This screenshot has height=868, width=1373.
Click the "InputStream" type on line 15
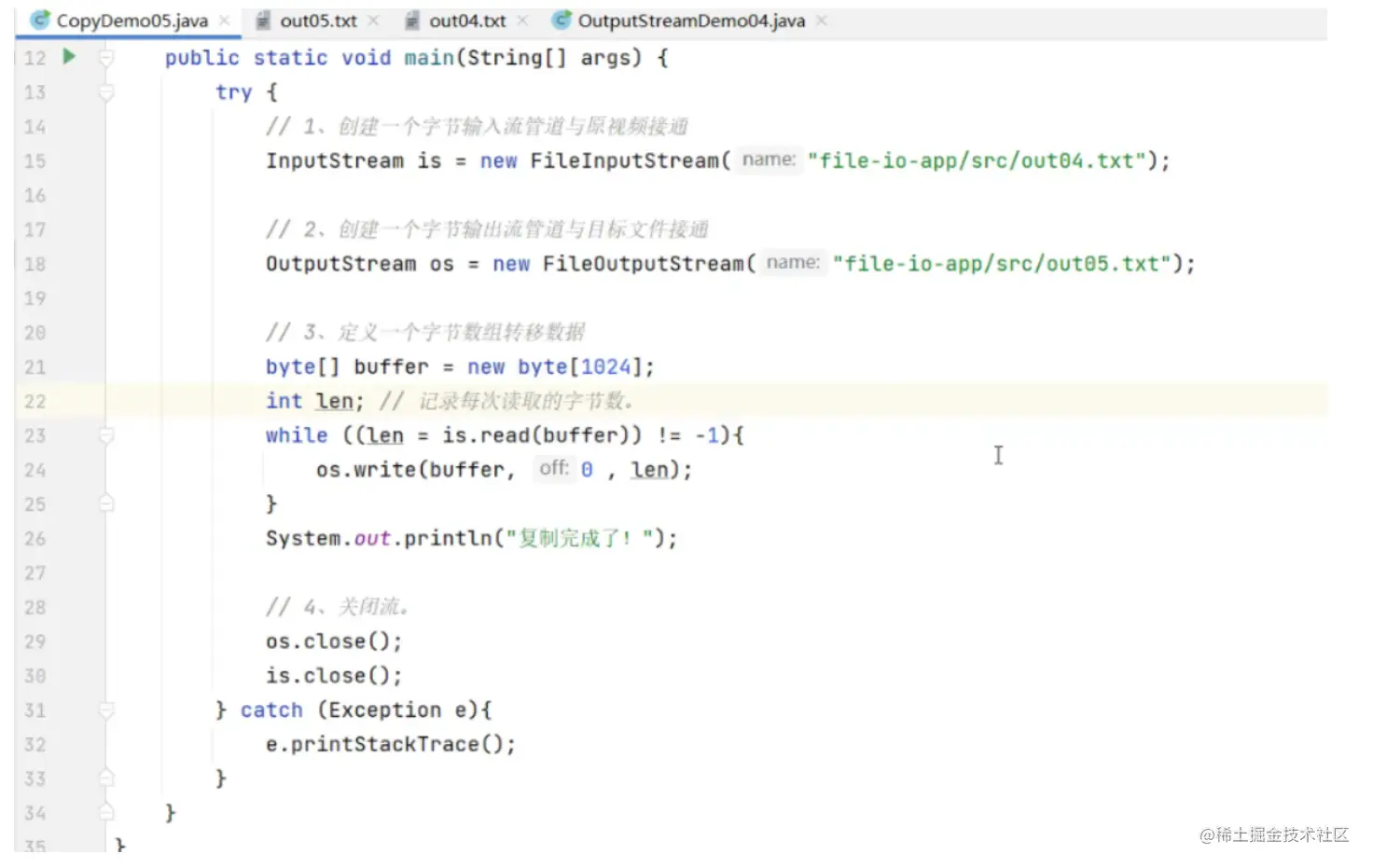pyautogui.click(x=335, y=161)
